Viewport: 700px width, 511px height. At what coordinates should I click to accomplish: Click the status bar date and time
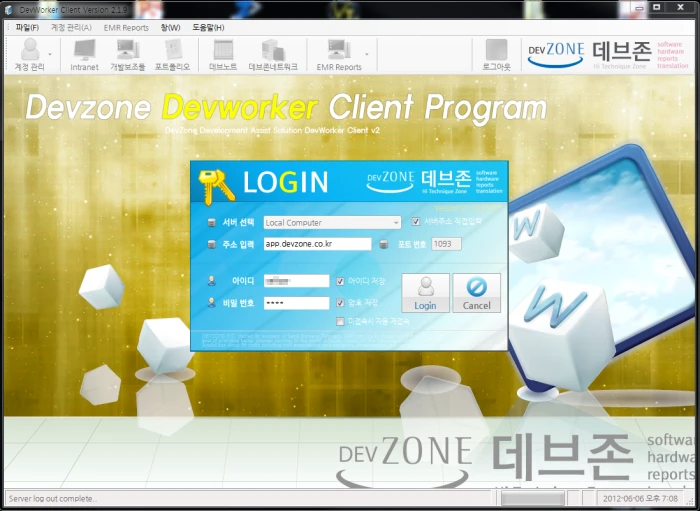click(640, 499)
